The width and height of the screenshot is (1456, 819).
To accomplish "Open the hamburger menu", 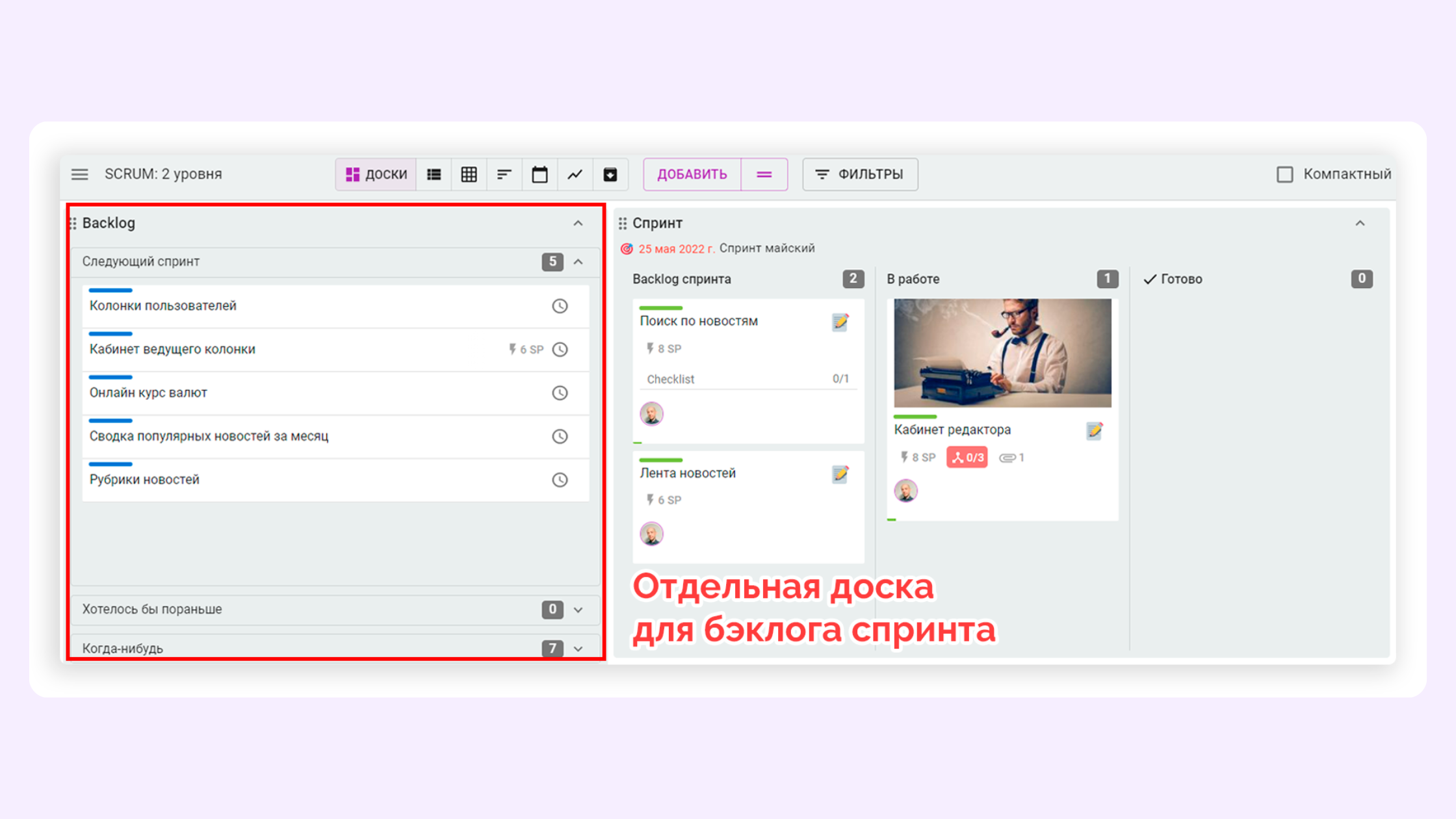I will pyautogui.click(x=79, y=174).
